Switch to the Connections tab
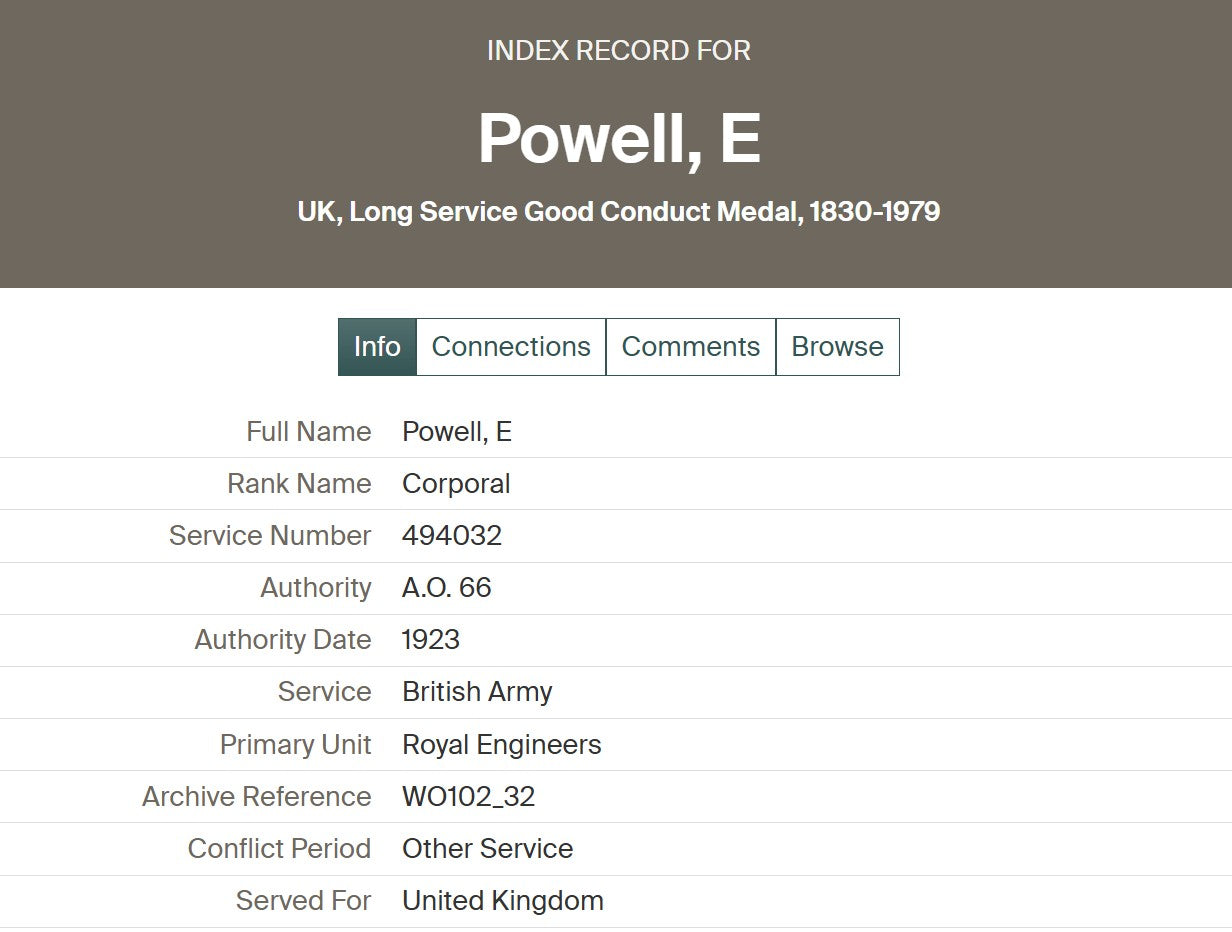1232x932 pixels. (x=510, y=347)
